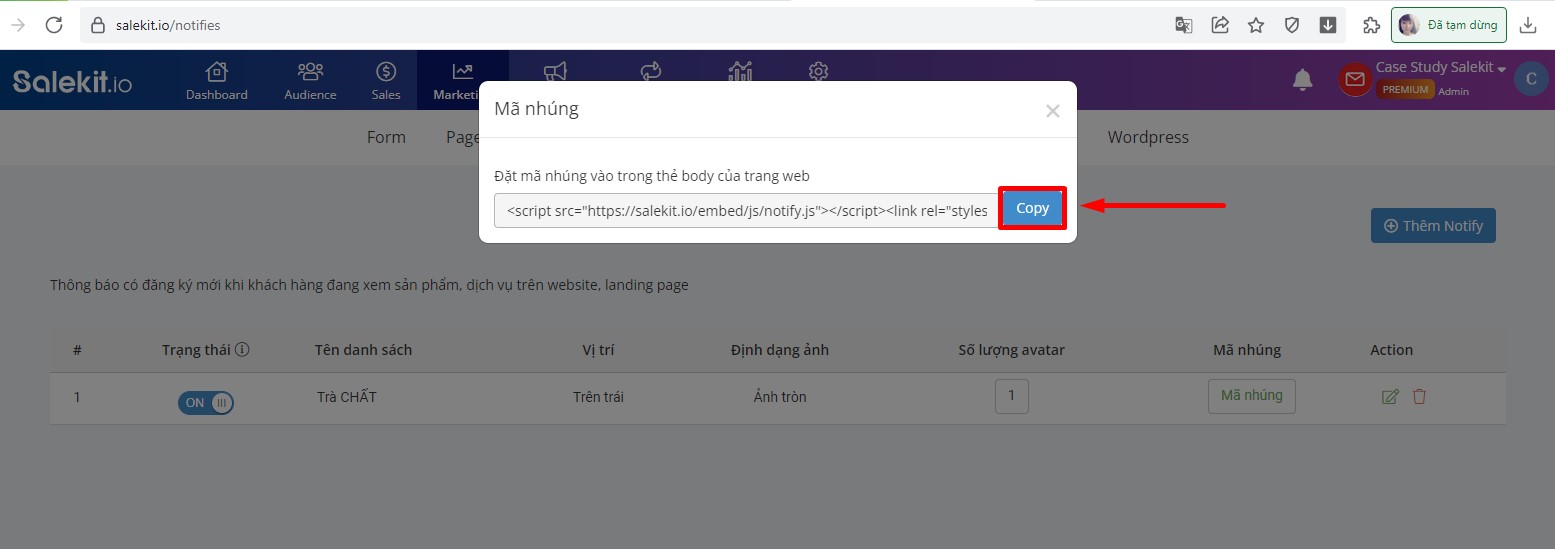Open the notifications bell
The height and width of the screenshot is (549, 1555).
point(1302,80)
